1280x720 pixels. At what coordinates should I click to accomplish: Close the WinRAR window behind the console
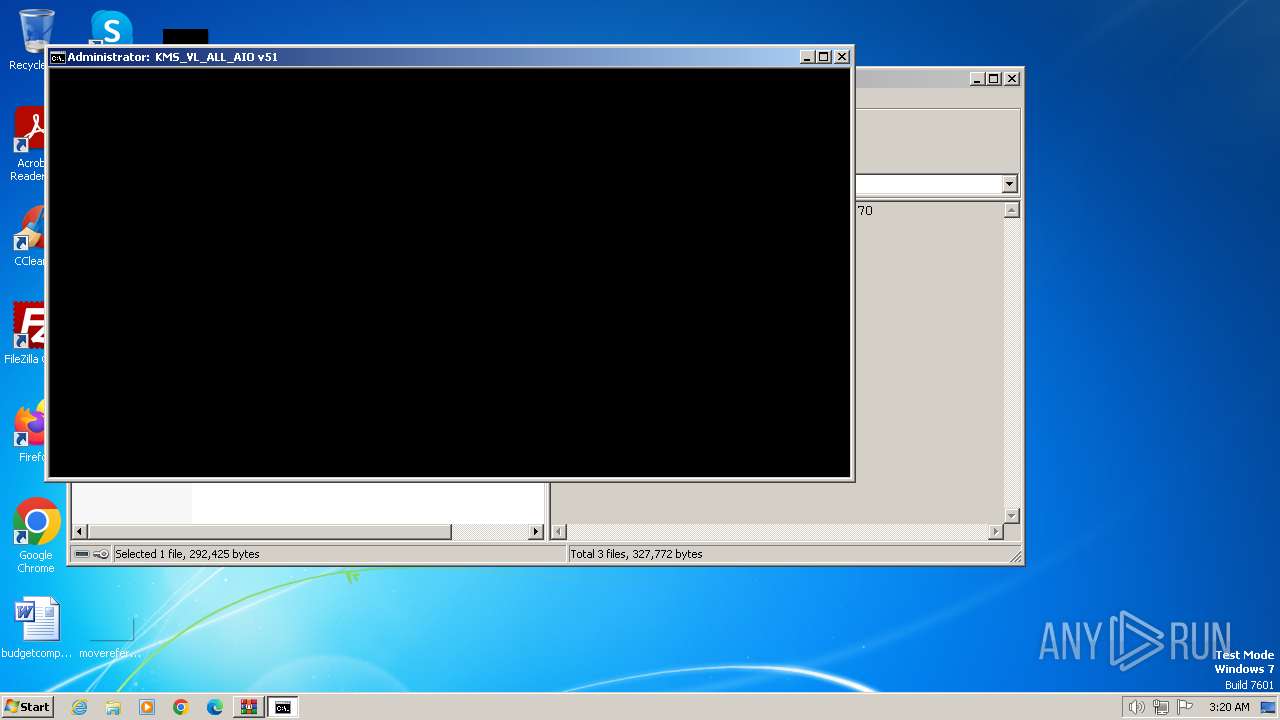point(1012,79)
